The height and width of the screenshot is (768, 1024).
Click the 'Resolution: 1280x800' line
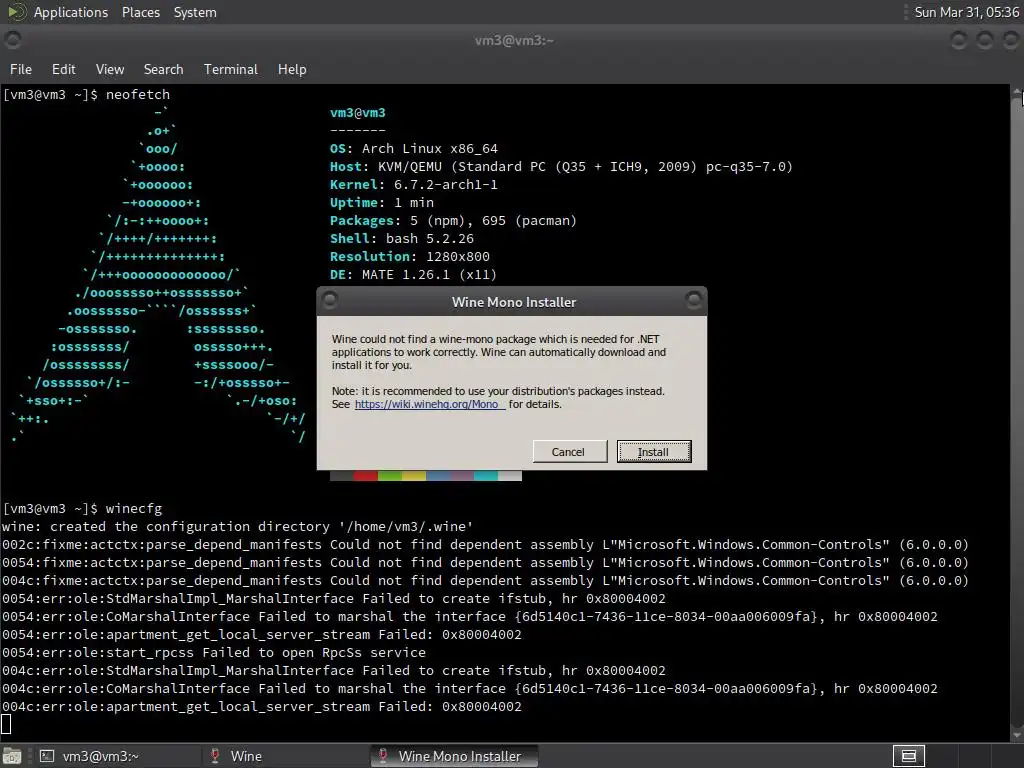[x=409, y=257]
